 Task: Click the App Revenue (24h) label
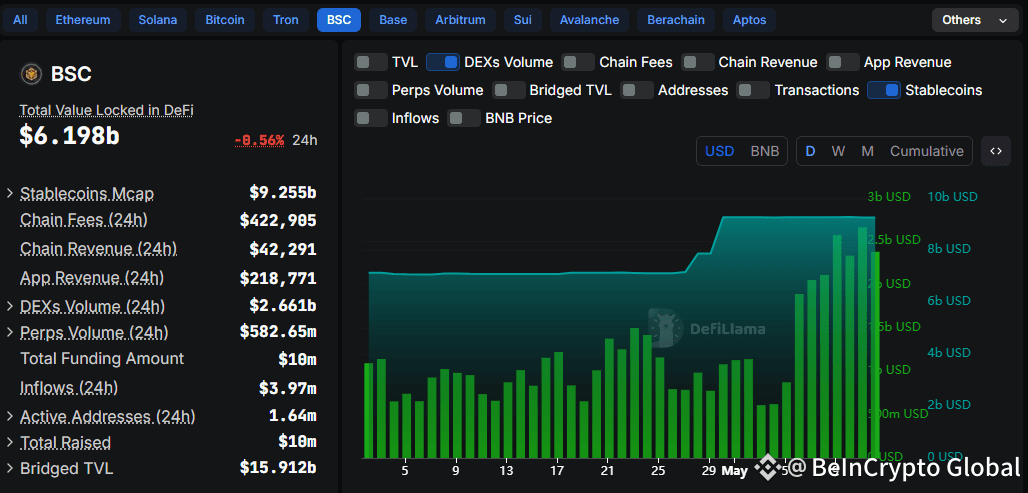pyautogui.click(x=92, y=278)
